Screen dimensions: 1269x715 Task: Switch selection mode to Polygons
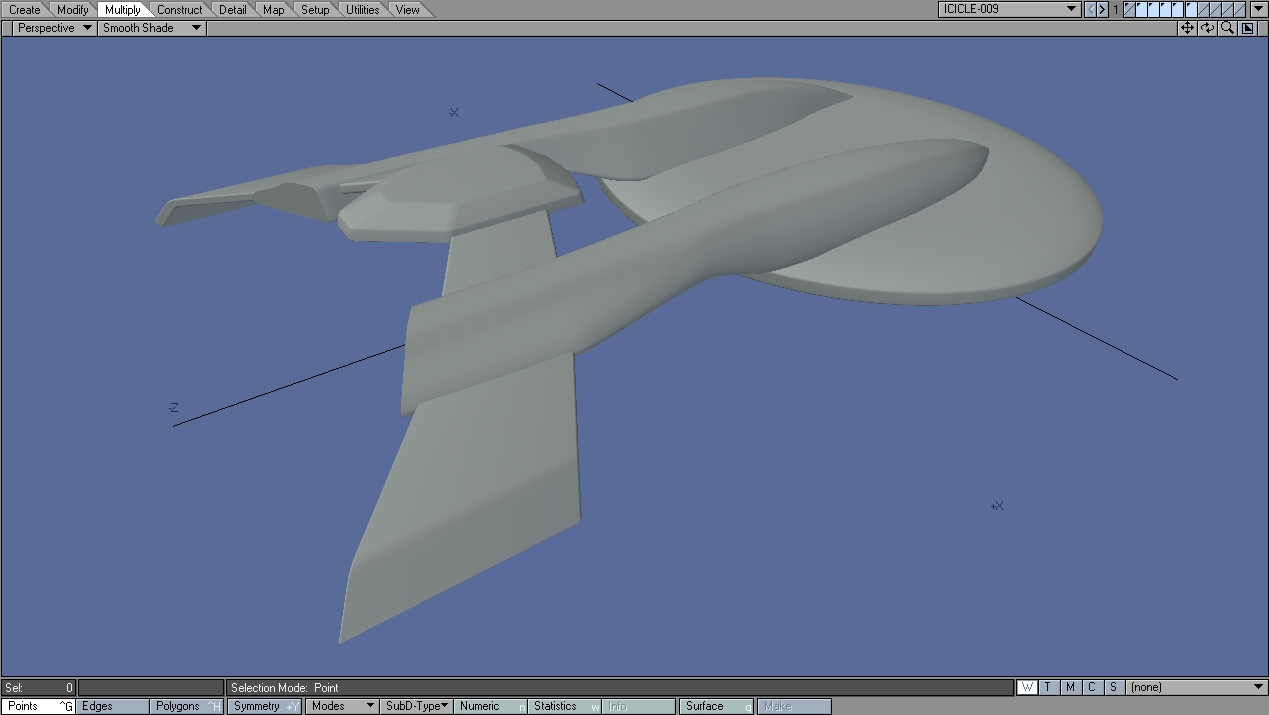point(187,706)
